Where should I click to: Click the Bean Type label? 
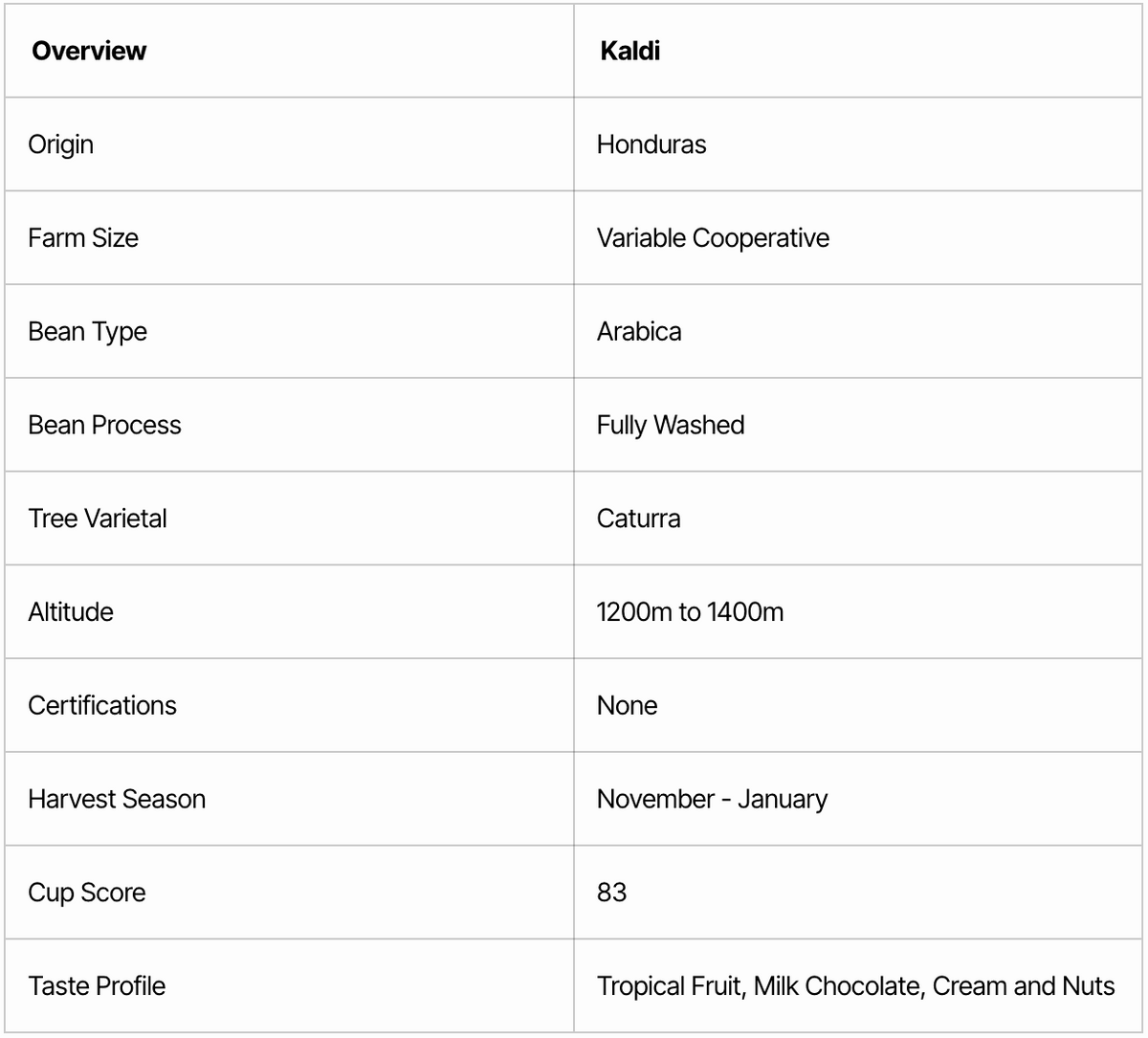pos(88,332)
